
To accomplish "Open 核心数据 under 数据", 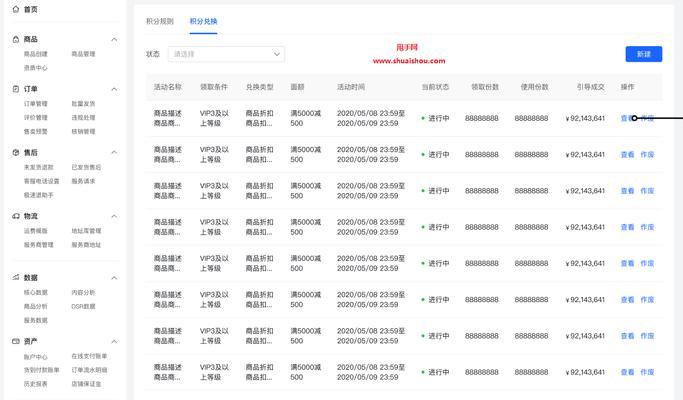I will [36, 292].
